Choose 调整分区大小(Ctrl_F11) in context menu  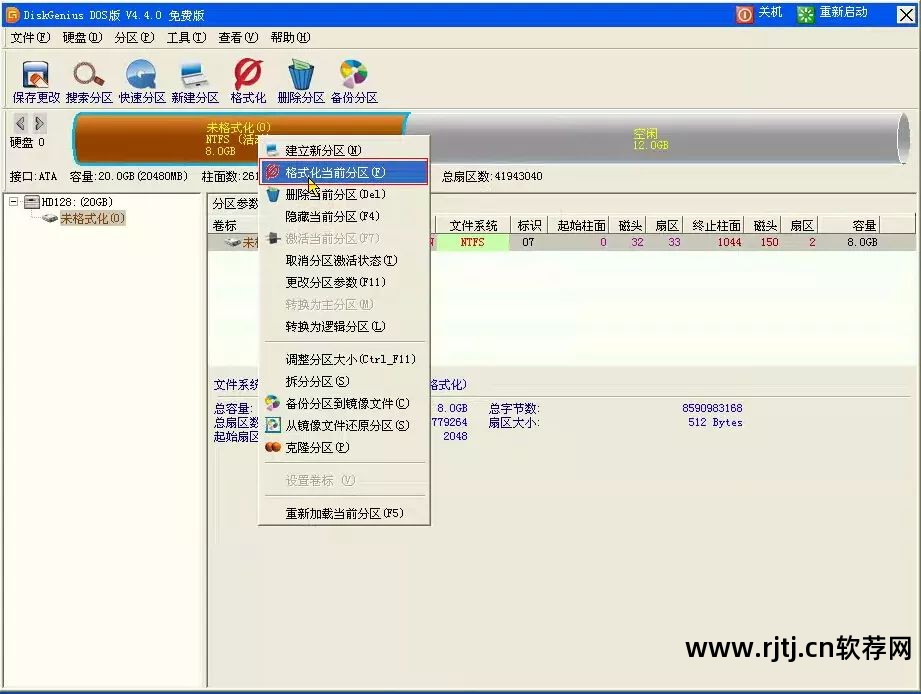[x=344, y=359]
